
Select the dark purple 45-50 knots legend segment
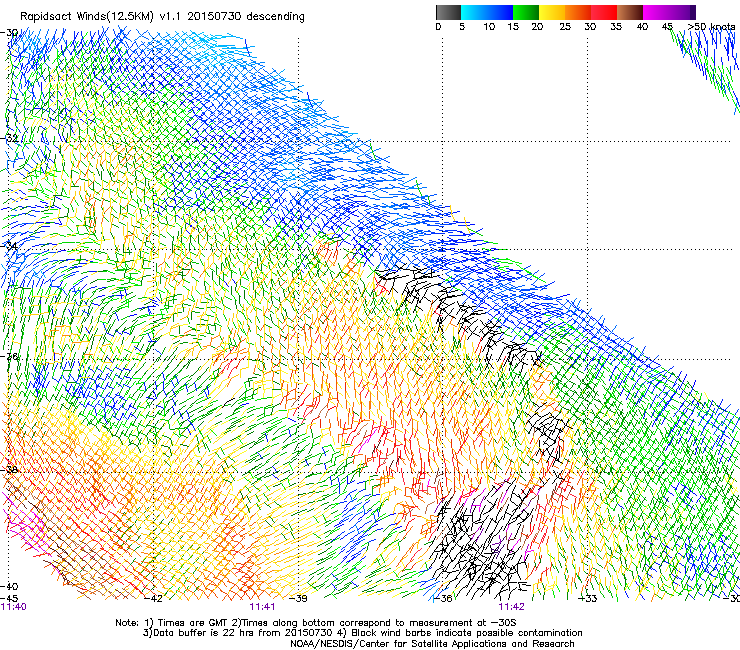(x=682, y=12)
